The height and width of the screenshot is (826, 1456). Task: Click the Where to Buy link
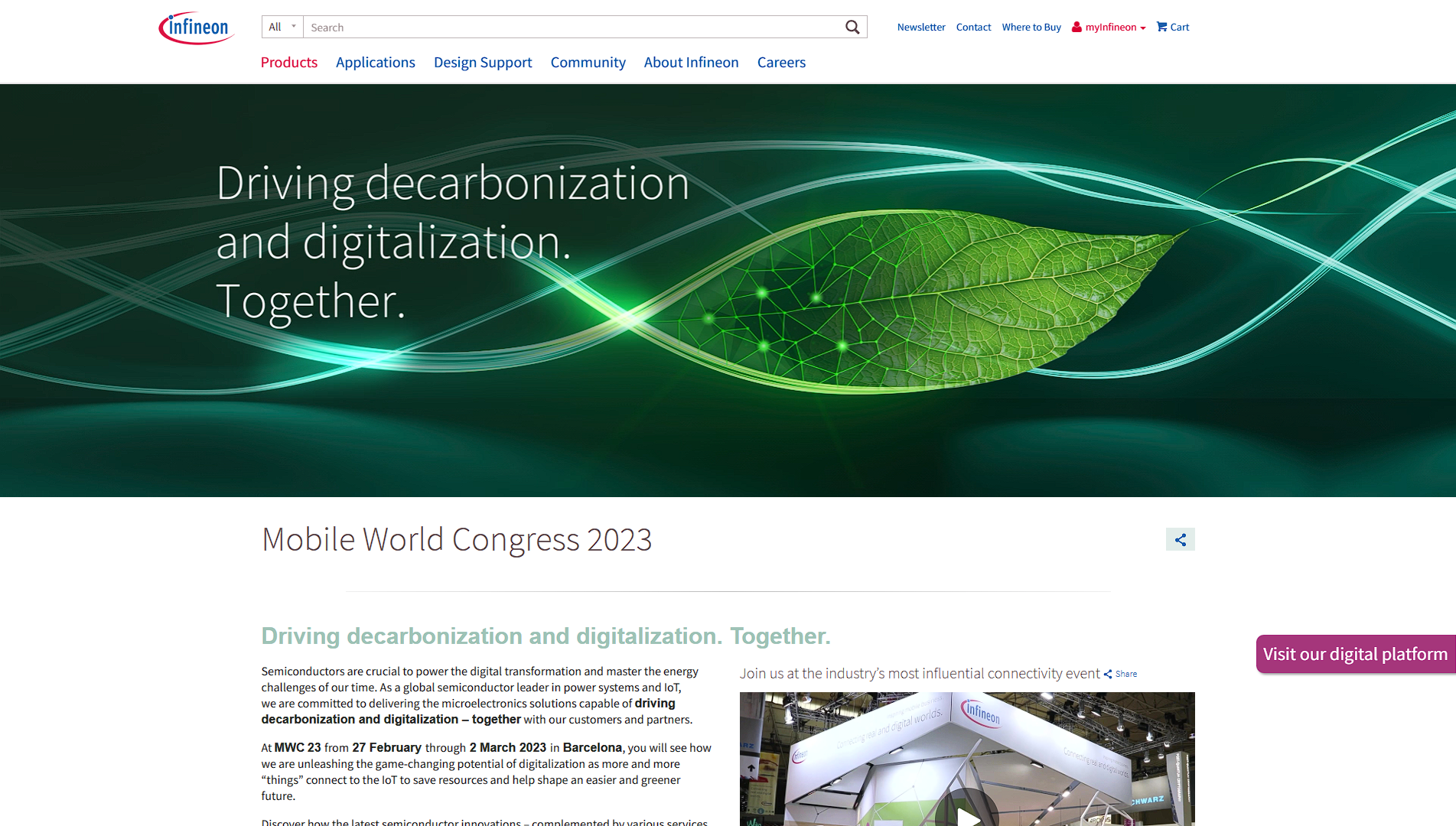click(x=1031, y=27)
